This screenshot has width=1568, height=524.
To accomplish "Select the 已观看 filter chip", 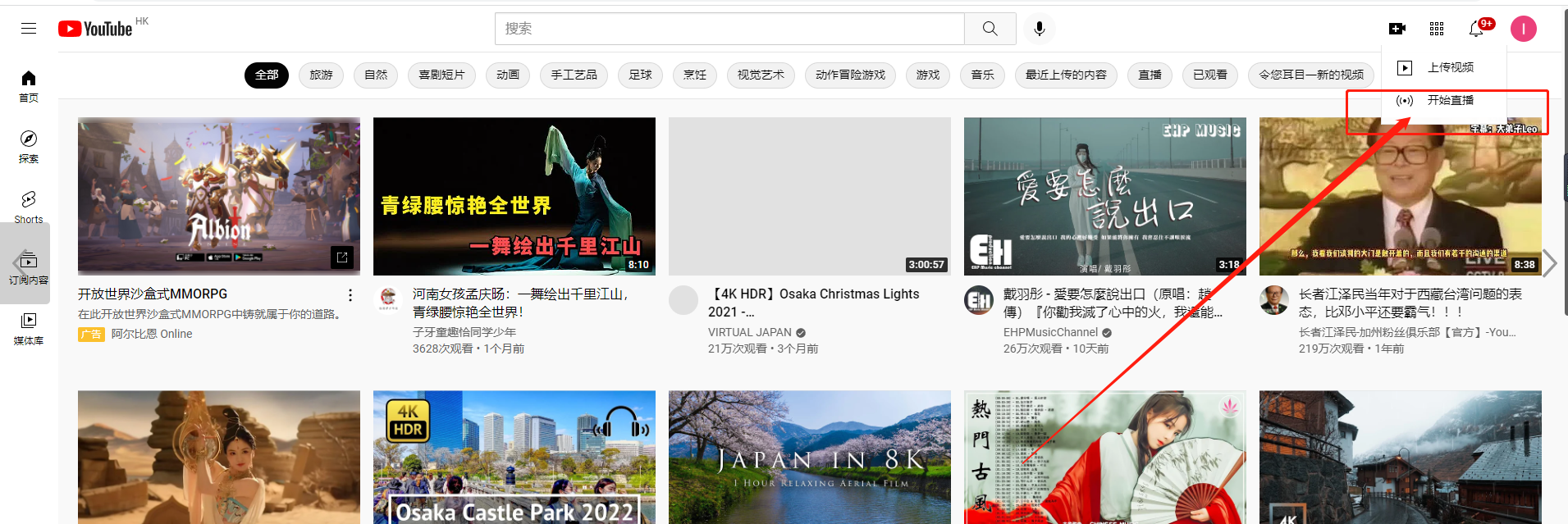I will (x=1210, y=75).
